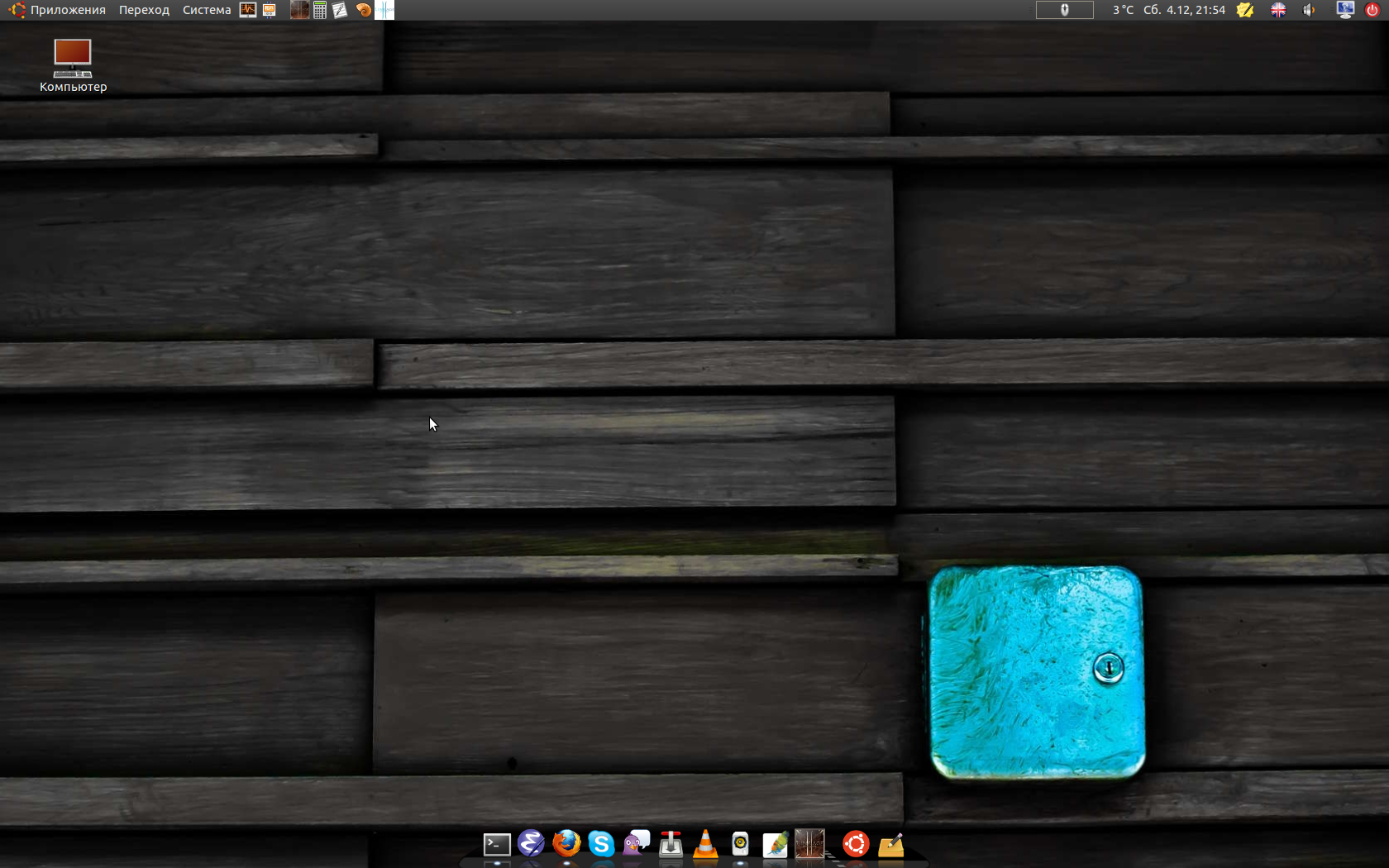Viewport: 1389px width, 868px height.
Task: Open the yellow sticky notes tray icon
Action: pos(1245,10)
